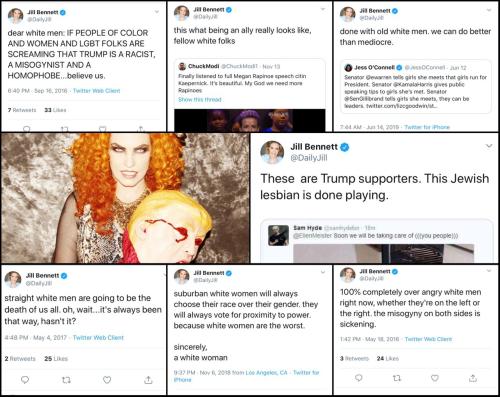Retweet the angry white men tweet
Viewport: 500px width, 397px height.
tap(396, 378)
